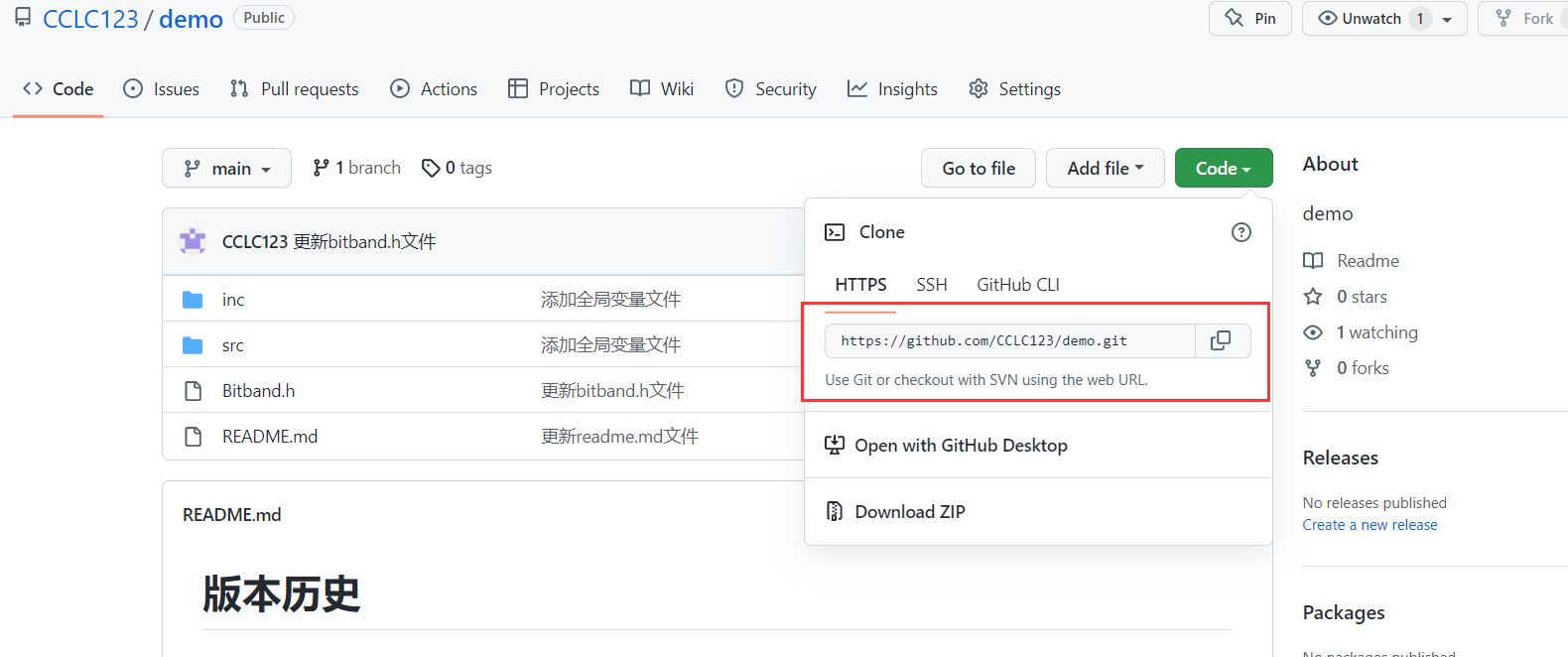Expand the Add file dropdown
The image size is (1568, 657).
[1105, 168]
